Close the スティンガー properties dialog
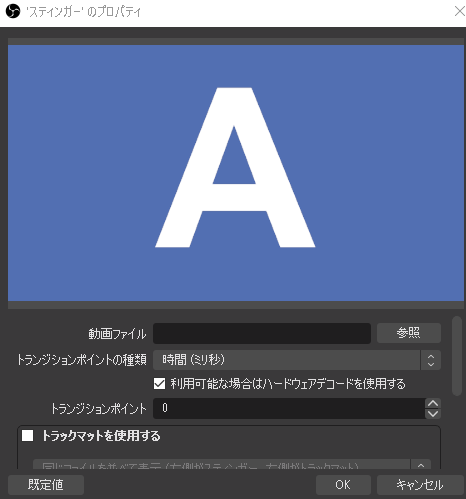Screen dimensions: 466x499 coord(459,11)
